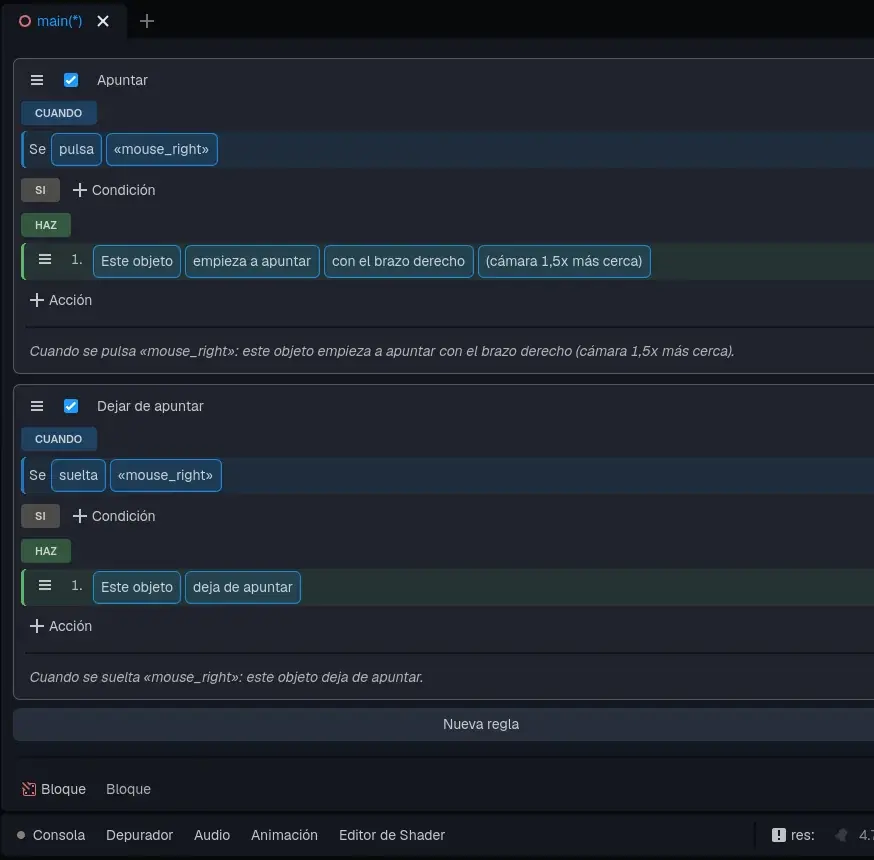Open the Depurador panel
Viewport: 874px width, 860px height.
(139, 835)
